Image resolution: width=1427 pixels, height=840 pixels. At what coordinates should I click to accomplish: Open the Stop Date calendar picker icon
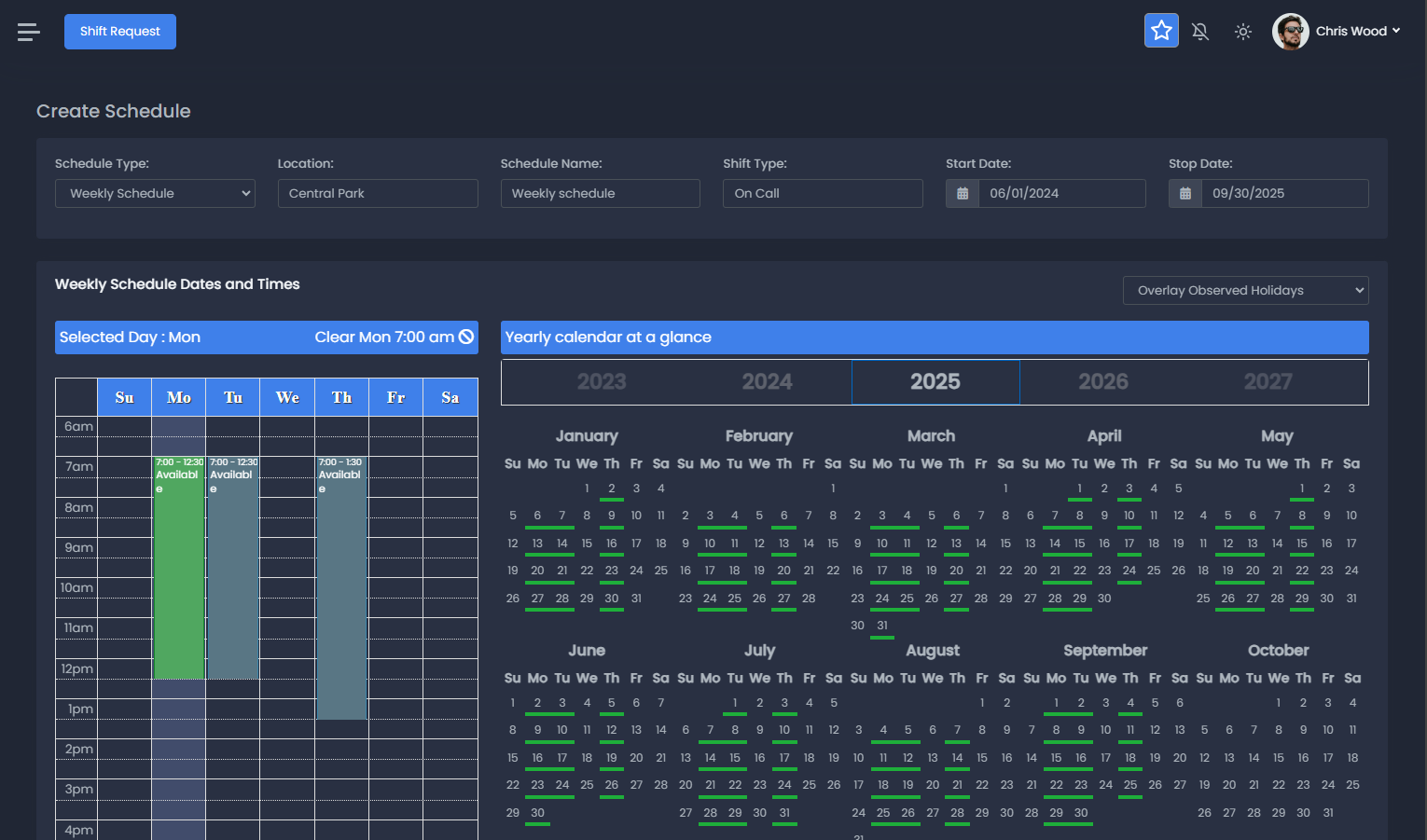(x=1185, y=193)
